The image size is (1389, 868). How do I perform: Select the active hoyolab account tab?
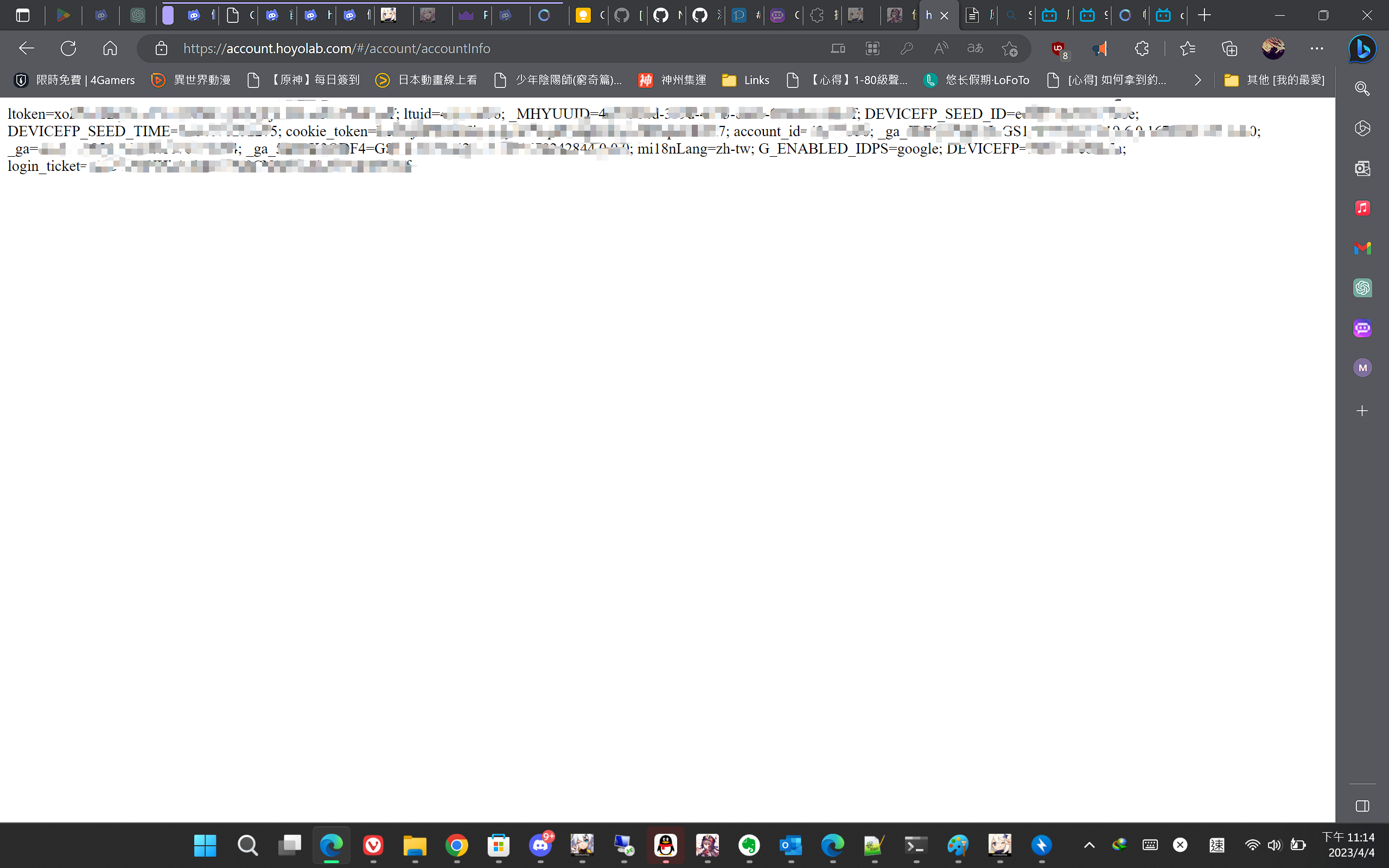(930, 16)
